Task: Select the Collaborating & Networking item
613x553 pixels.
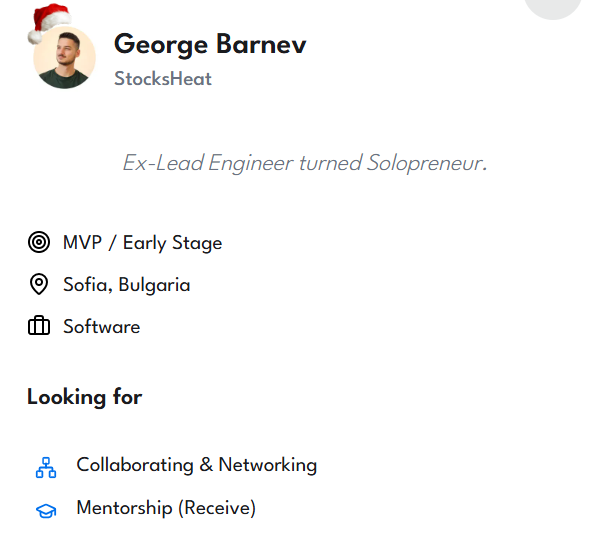Action: pyautogui.click(x=196, y=465)
